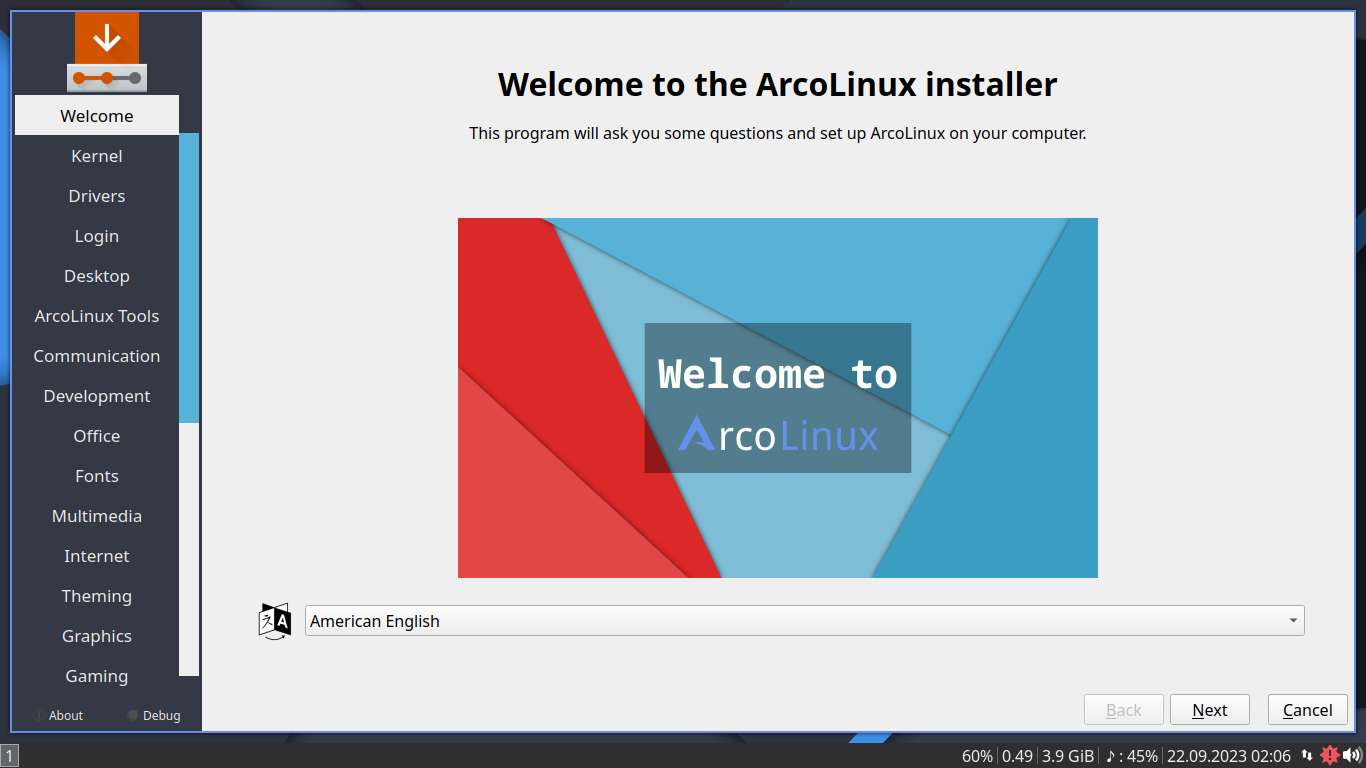Click the date and time 22.09.2023 02:06

(1229, 756)
